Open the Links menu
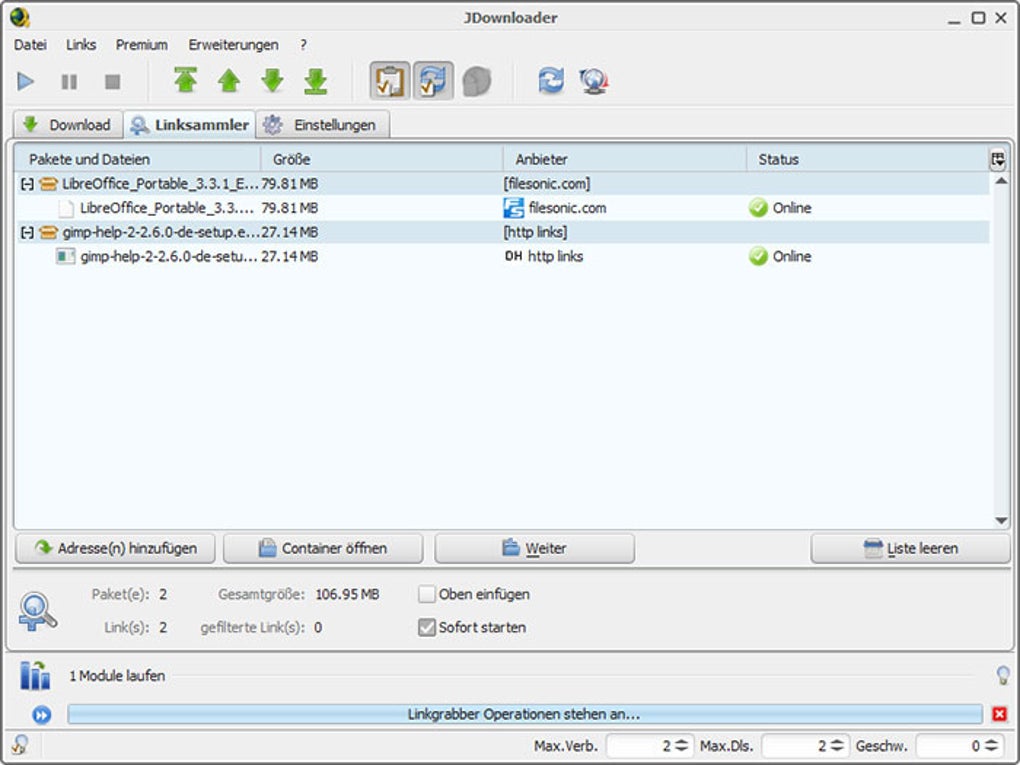This screenshot has width=1020, height=765. point(81,45)
